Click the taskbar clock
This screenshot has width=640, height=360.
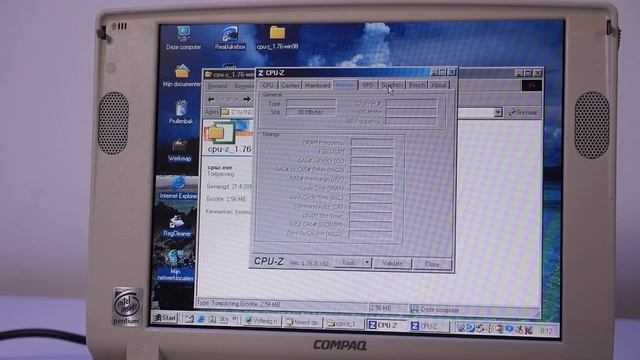(x=546, y=330)
